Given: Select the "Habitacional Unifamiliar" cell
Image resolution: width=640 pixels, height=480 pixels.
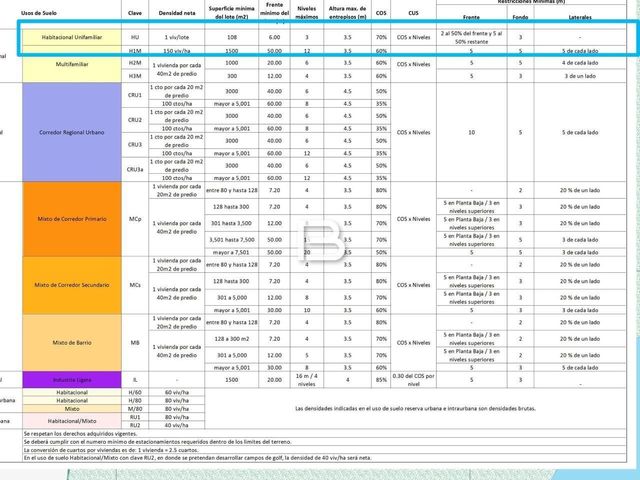Looking at the screenshot, I should 72,37.
